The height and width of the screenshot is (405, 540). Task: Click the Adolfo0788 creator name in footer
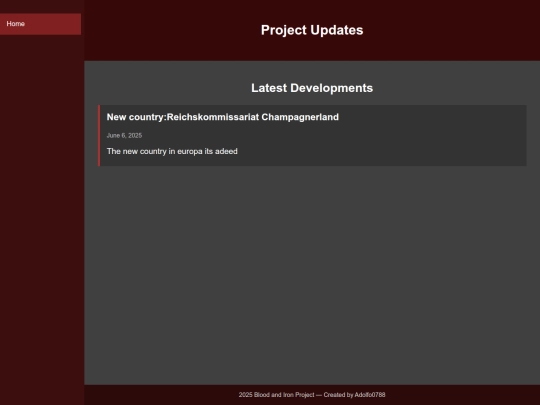pos(370,395)
